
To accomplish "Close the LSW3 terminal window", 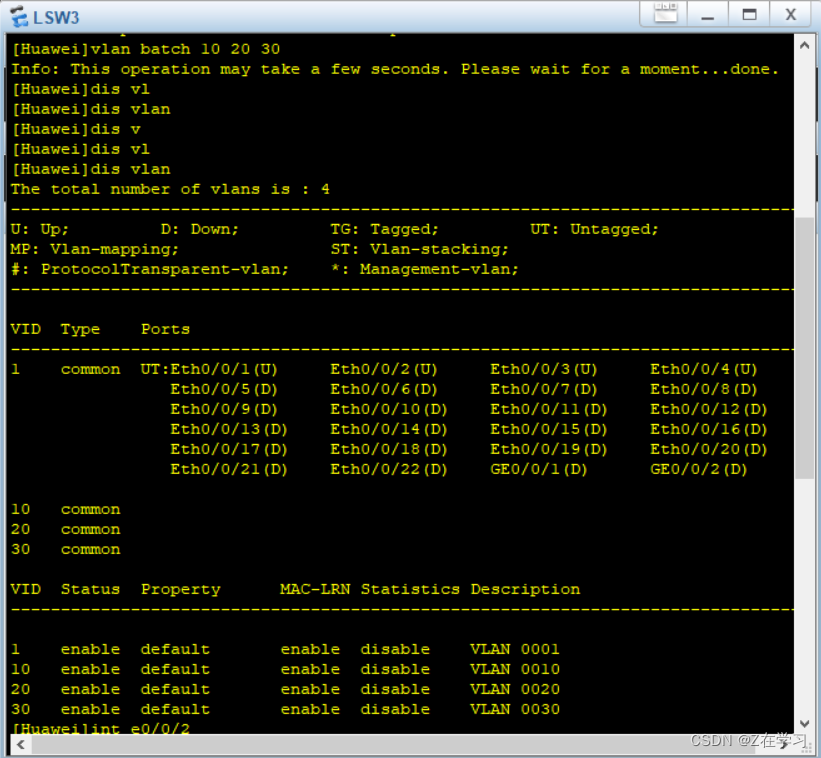I will (x=791, y=15).
